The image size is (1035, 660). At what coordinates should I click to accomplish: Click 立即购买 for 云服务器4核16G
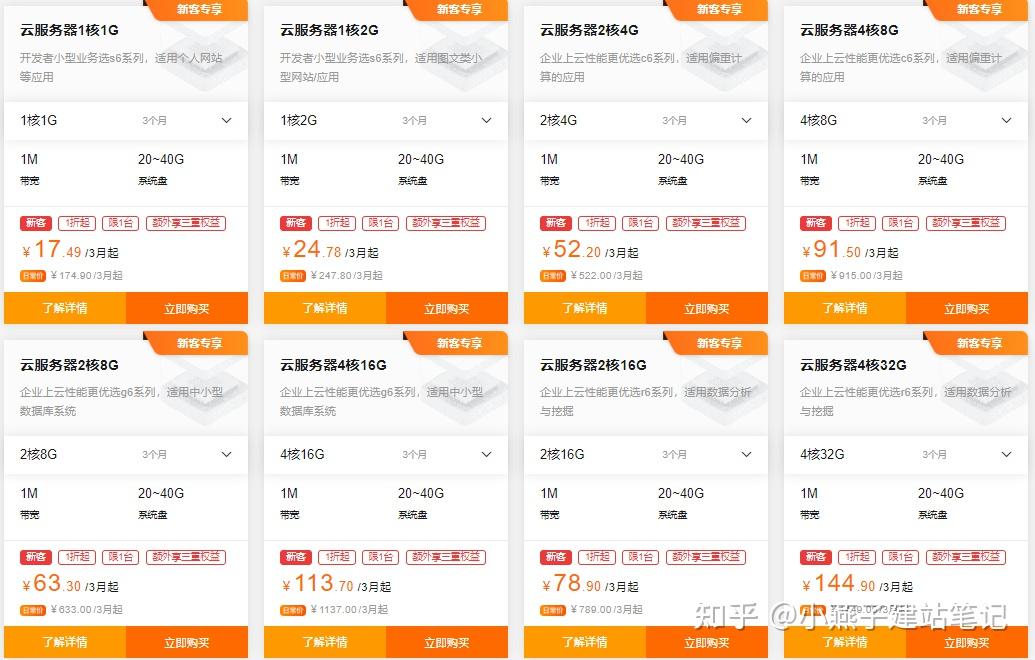(447, 642)
